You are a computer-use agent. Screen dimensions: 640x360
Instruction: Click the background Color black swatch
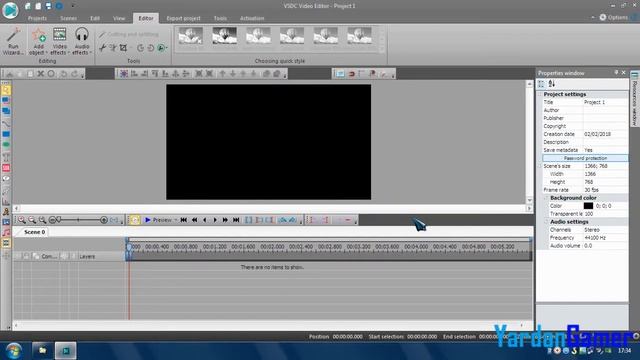(588, 206)
